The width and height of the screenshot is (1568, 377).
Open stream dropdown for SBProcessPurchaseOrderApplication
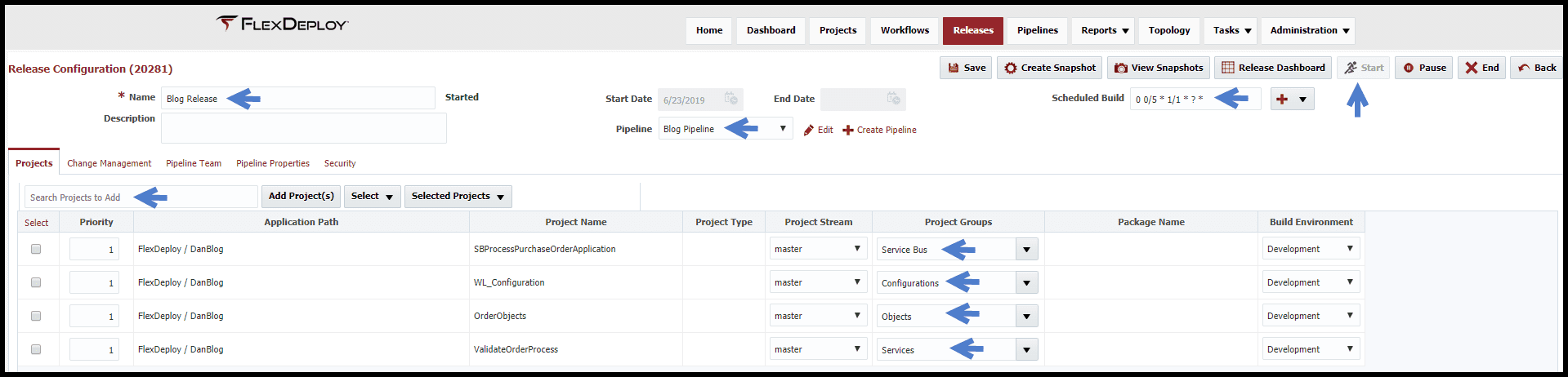818,249
